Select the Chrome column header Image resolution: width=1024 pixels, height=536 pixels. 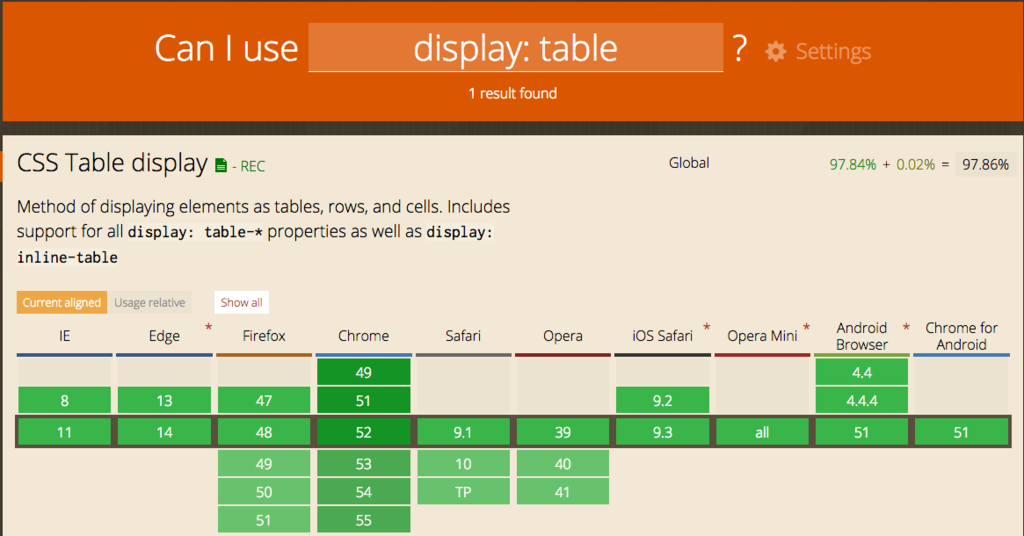click(x=363, y=336)
